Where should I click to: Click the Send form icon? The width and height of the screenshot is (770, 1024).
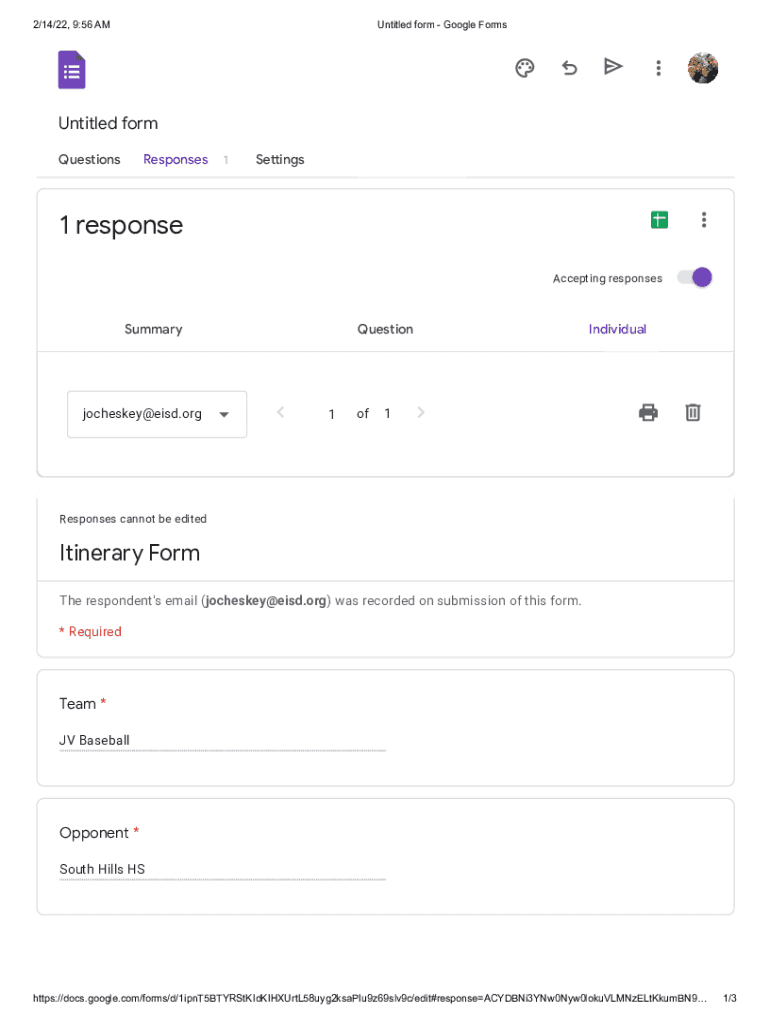pyautogui.click(x=613, y=67)
